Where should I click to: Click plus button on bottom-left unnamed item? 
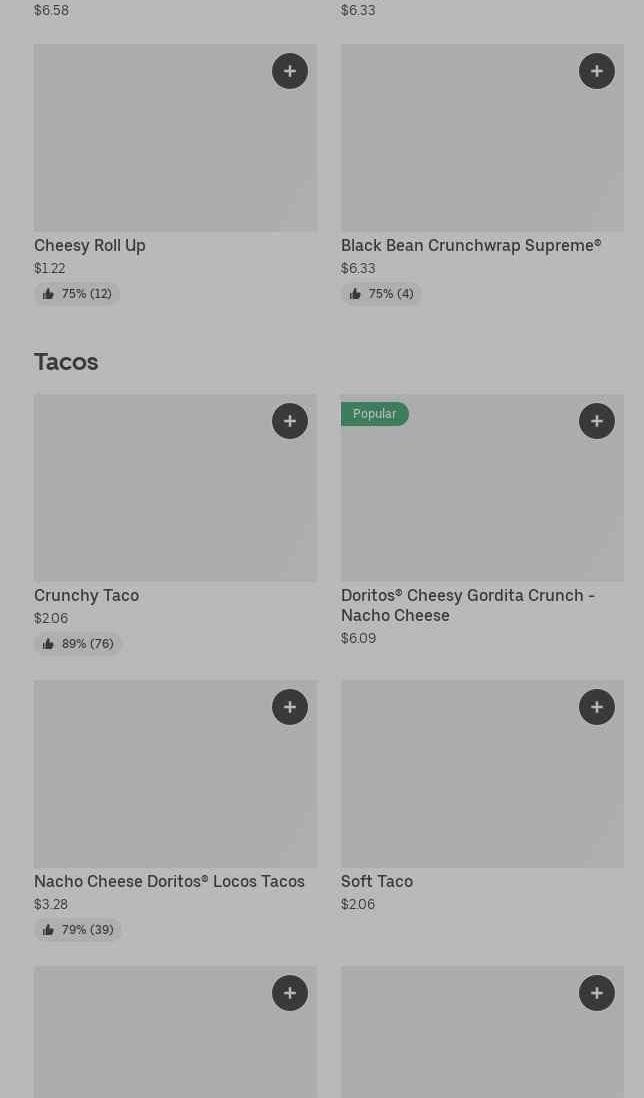click(x=290, y=993)
